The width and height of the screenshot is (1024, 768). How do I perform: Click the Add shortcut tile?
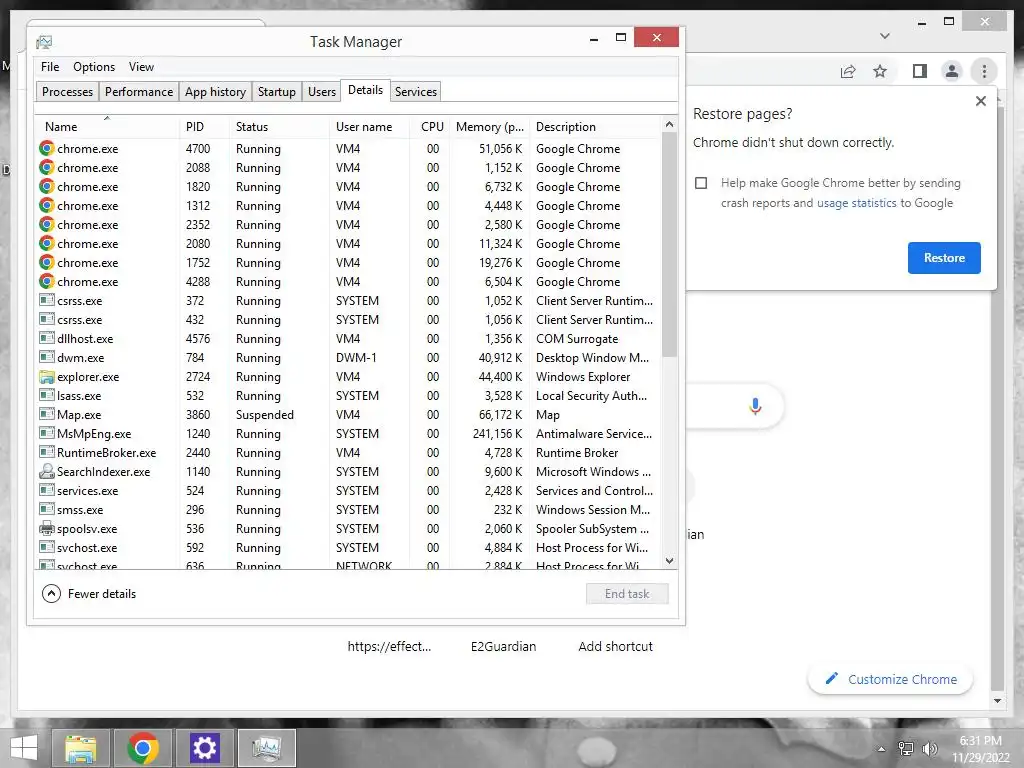coord(615,646)
